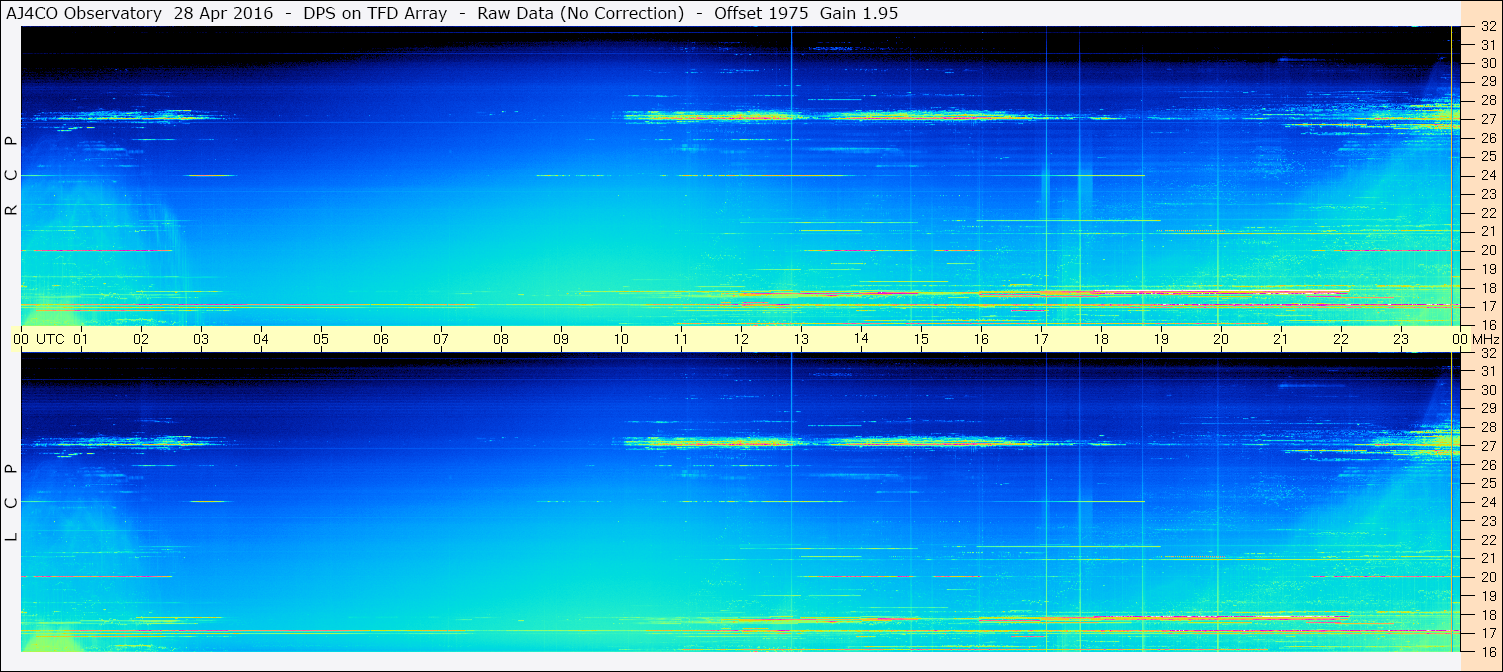
Task: Select the 12 hour mark on time axis
Action: pyautogui.click(x=741, y=339)
